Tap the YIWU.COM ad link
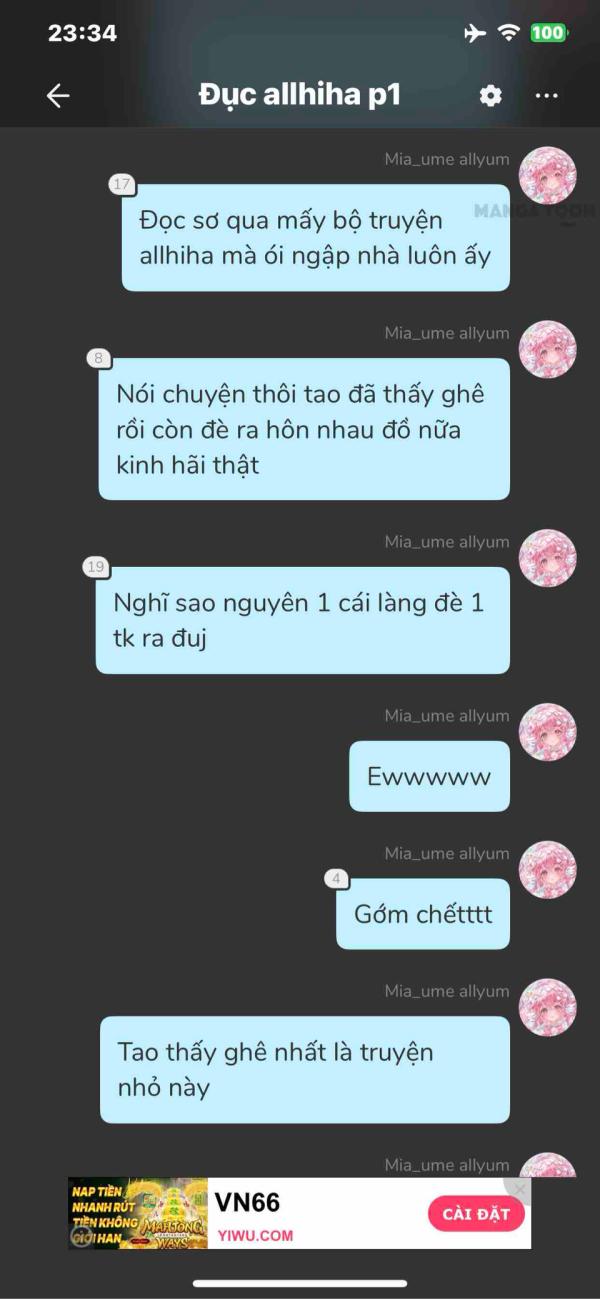This screenshot has height=1299, width=600. (254, 1235)
